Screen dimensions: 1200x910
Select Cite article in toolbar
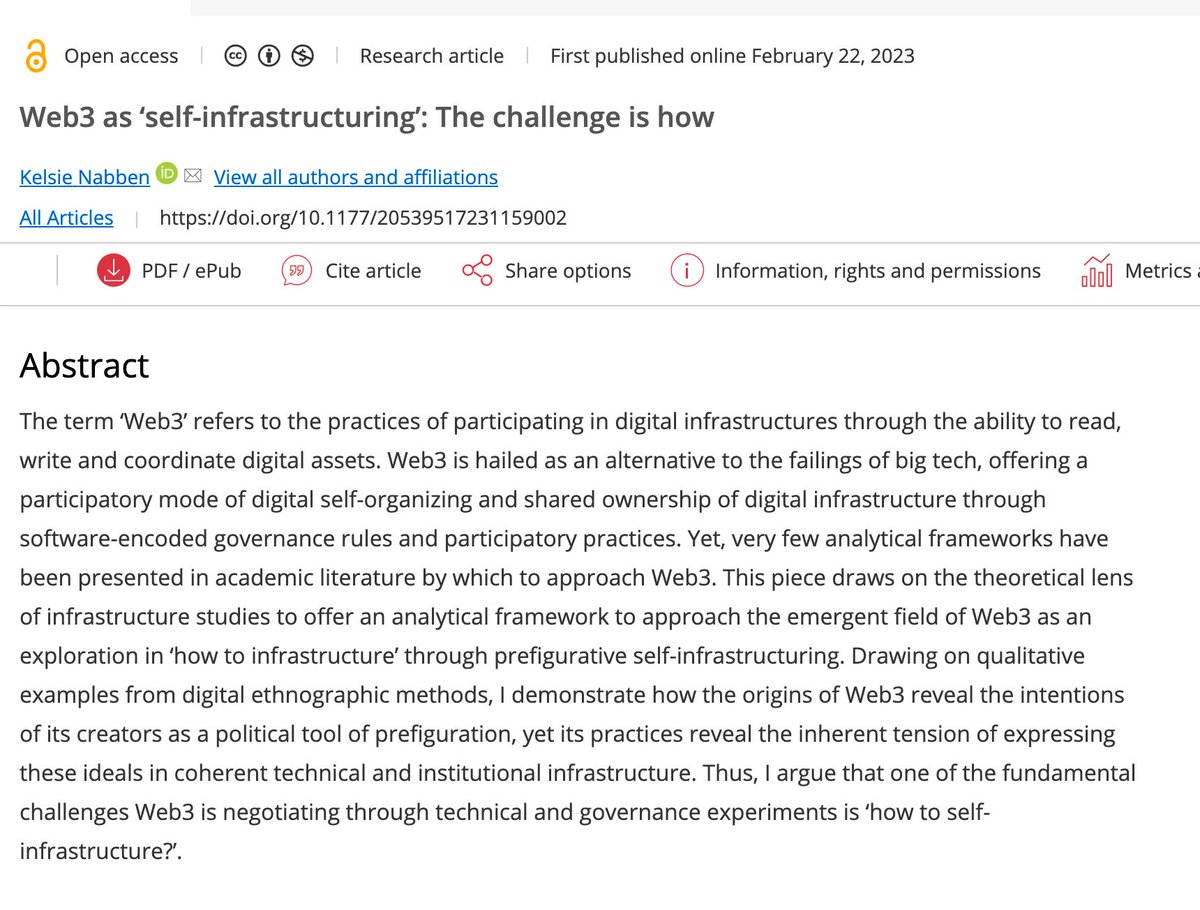373,270
